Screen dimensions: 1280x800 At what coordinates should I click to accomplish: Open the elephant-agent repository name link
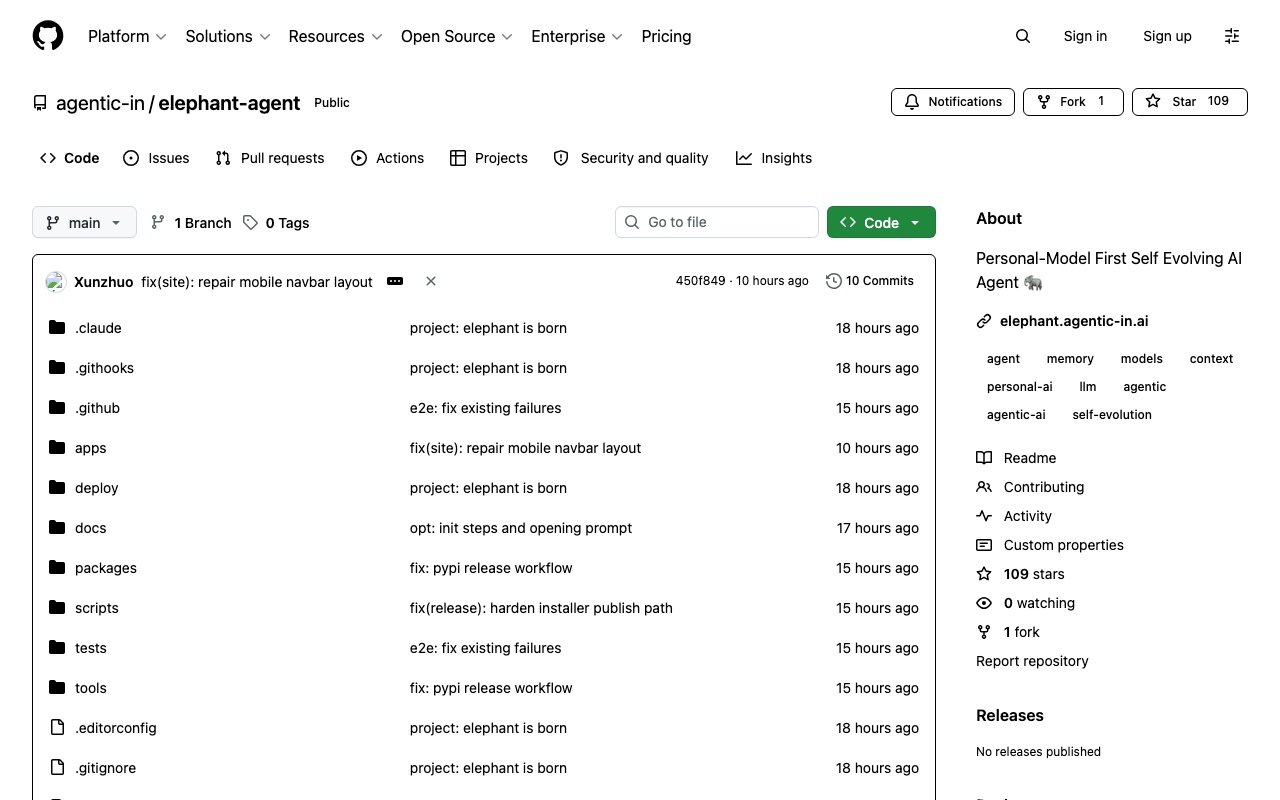(x=229, y=103)
